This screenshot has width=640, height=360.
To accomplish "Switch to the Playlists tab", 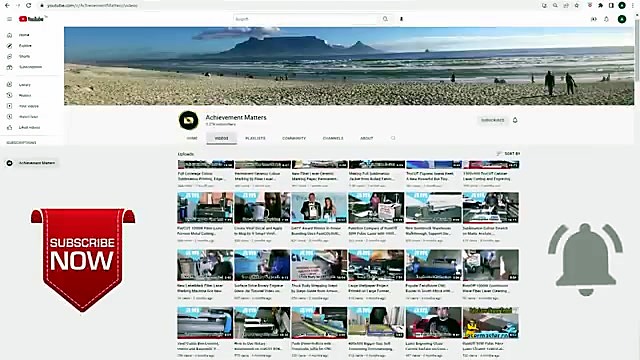I will point(255,138).
